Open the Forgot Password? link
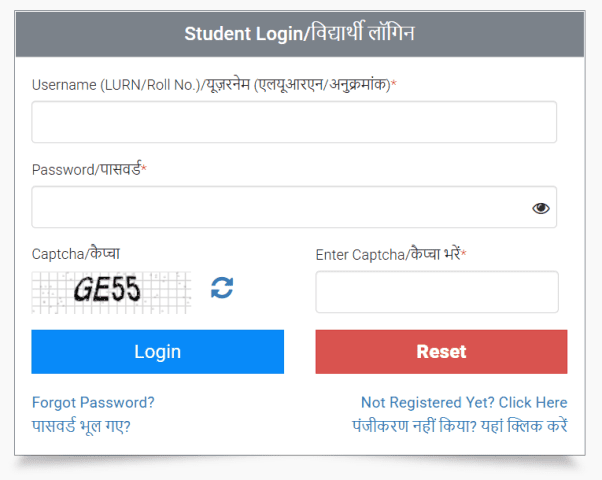602x480 pixels. point(93,403)
